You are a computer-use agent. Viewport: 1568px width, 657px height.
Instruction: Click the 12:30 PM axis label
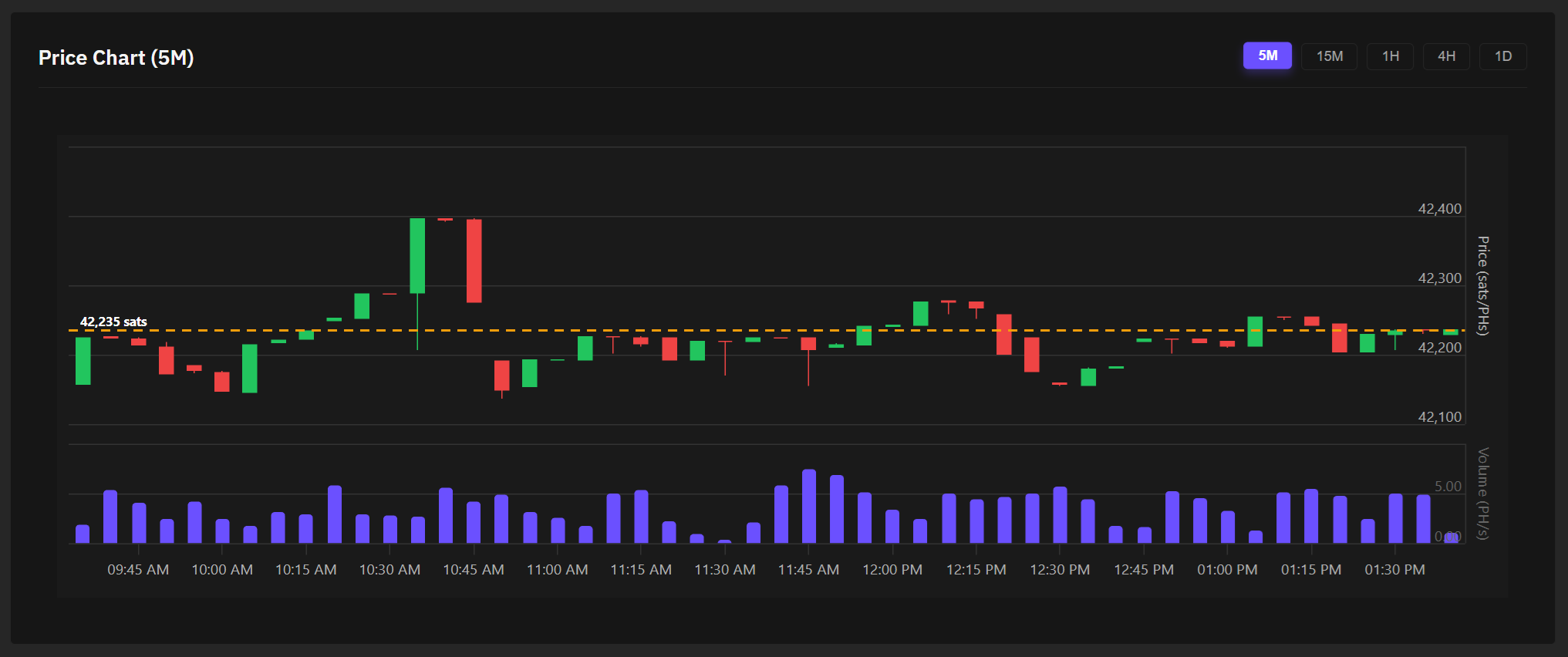coord(1060,570)
